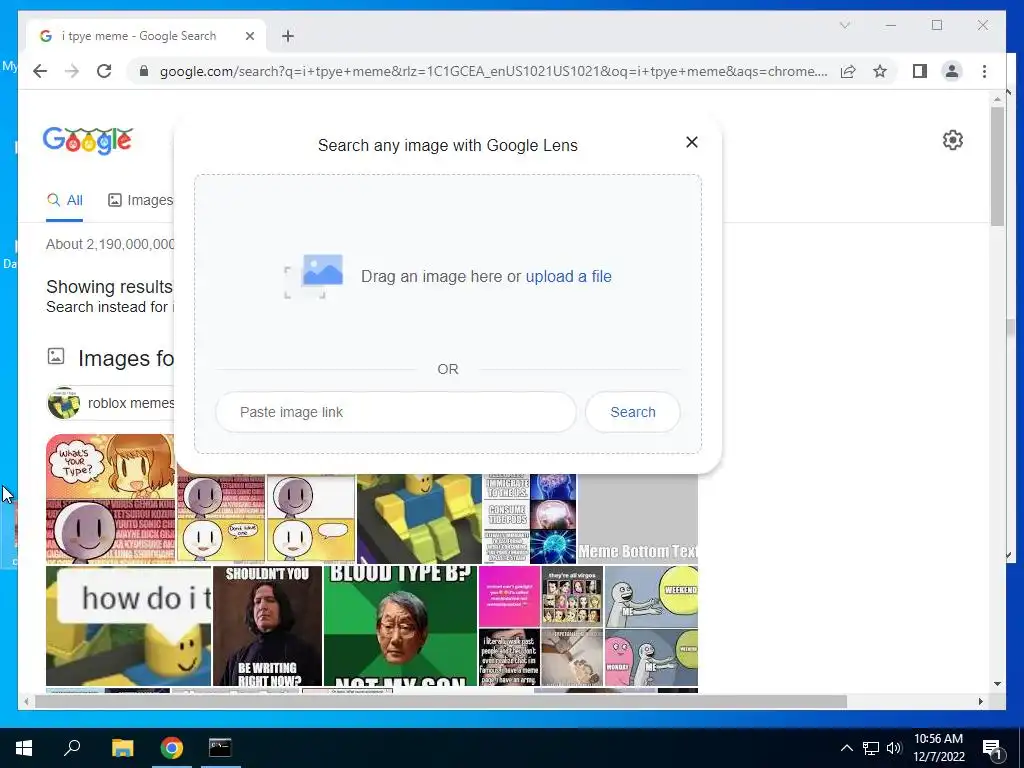Image resolution: width=1024 pixels, height=768 pixels.
Task: Reload the page with the refresh icon
Action: [104, 71]
